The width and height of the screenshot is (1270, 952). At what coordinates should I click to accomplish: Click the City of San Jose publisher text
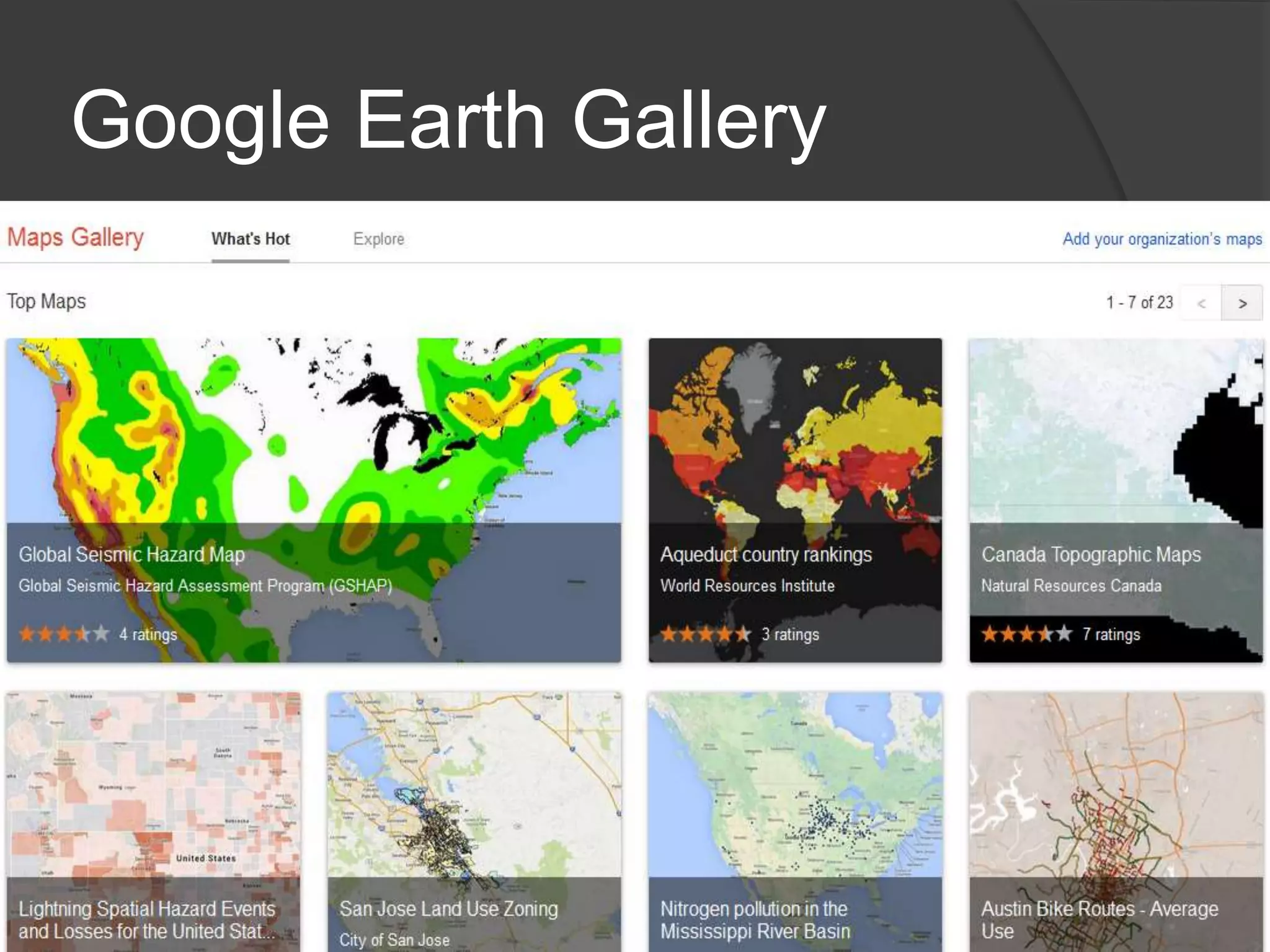coord(394,940)
